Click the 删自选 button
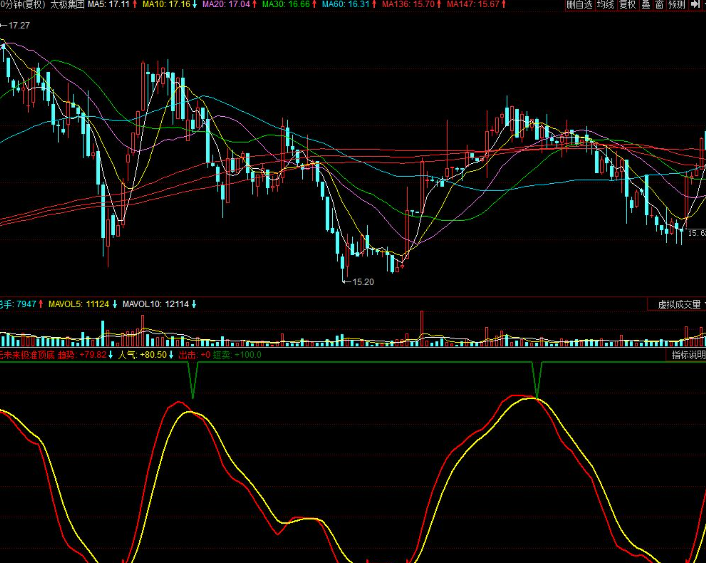This screenshot has width=706, height=563. 579,5
